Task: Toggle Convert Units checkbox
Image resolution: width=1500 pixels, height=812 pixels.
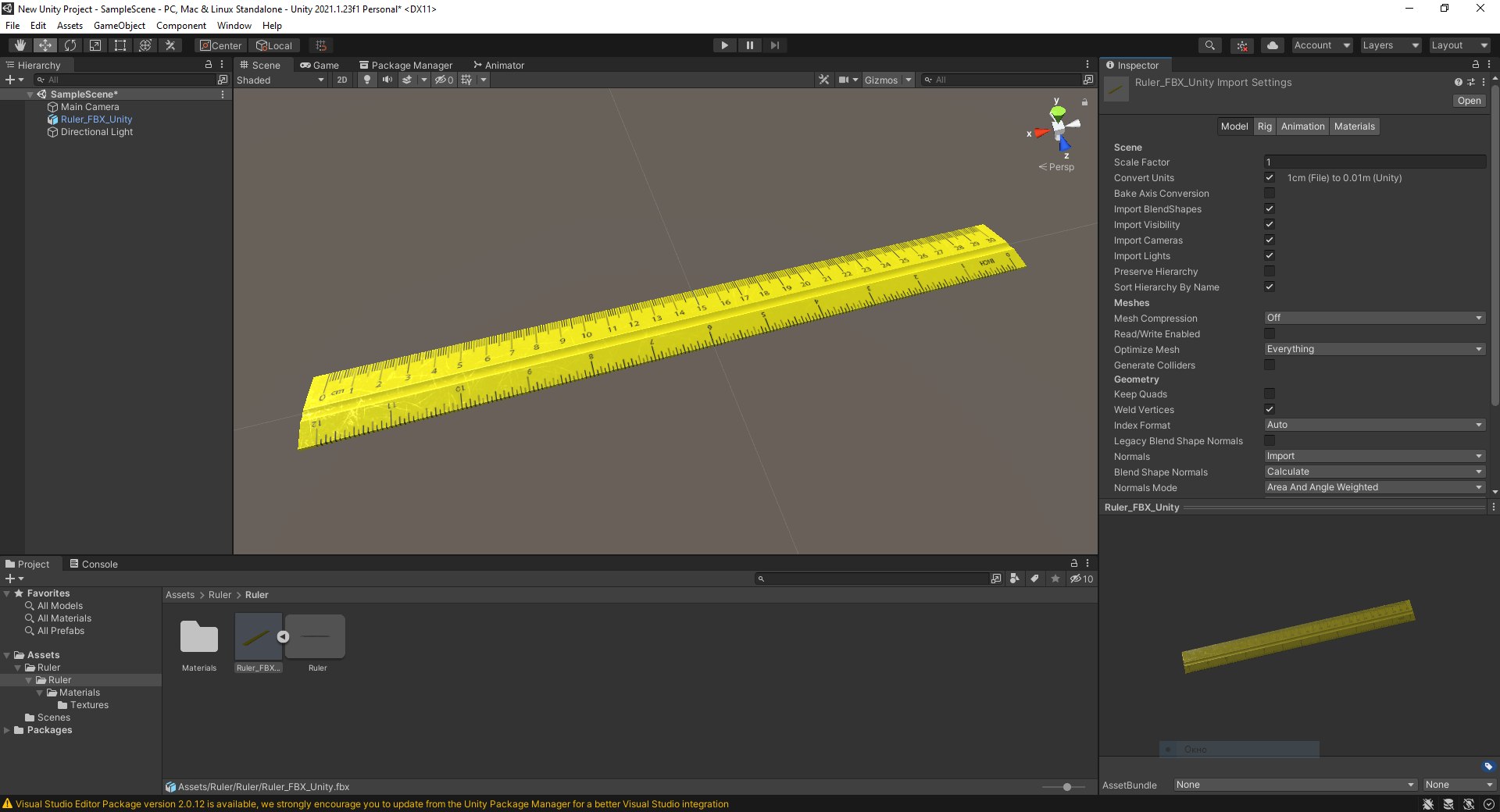Action: pos(1270,177)
